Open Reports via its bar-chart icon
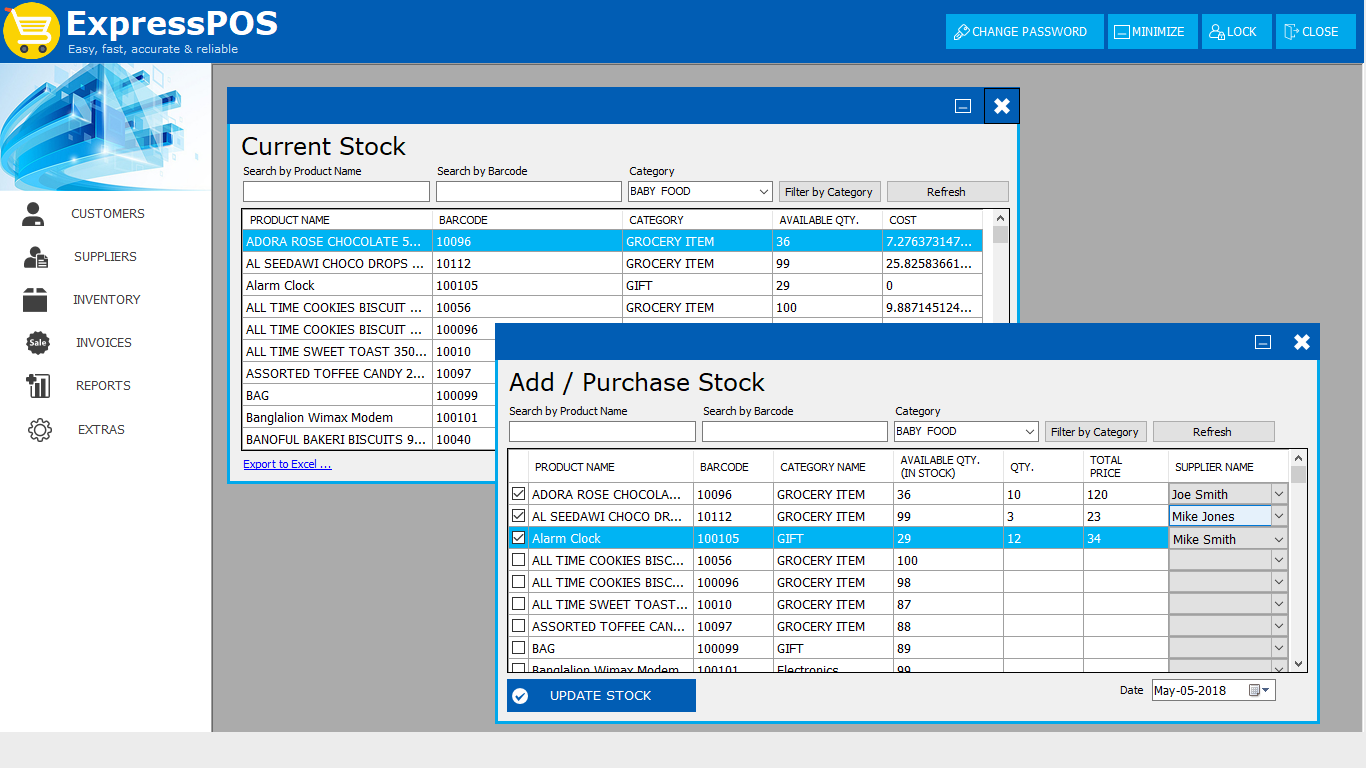 pyautogui.click(x=36, y=385)
